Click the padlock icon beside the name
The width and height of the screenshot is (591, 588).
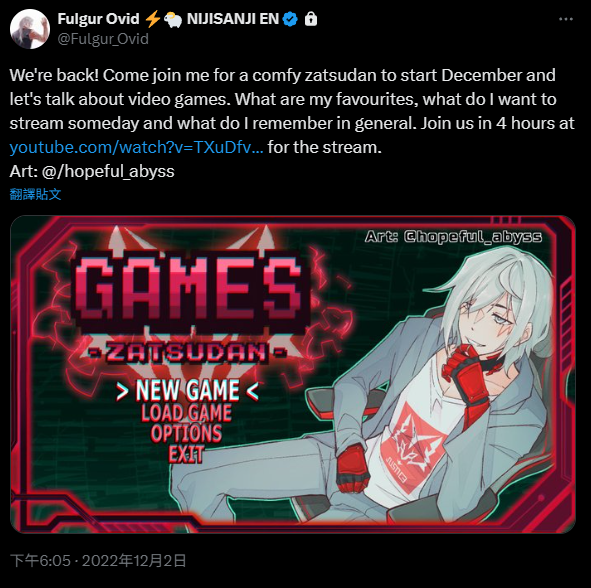(x=311, y=18)
